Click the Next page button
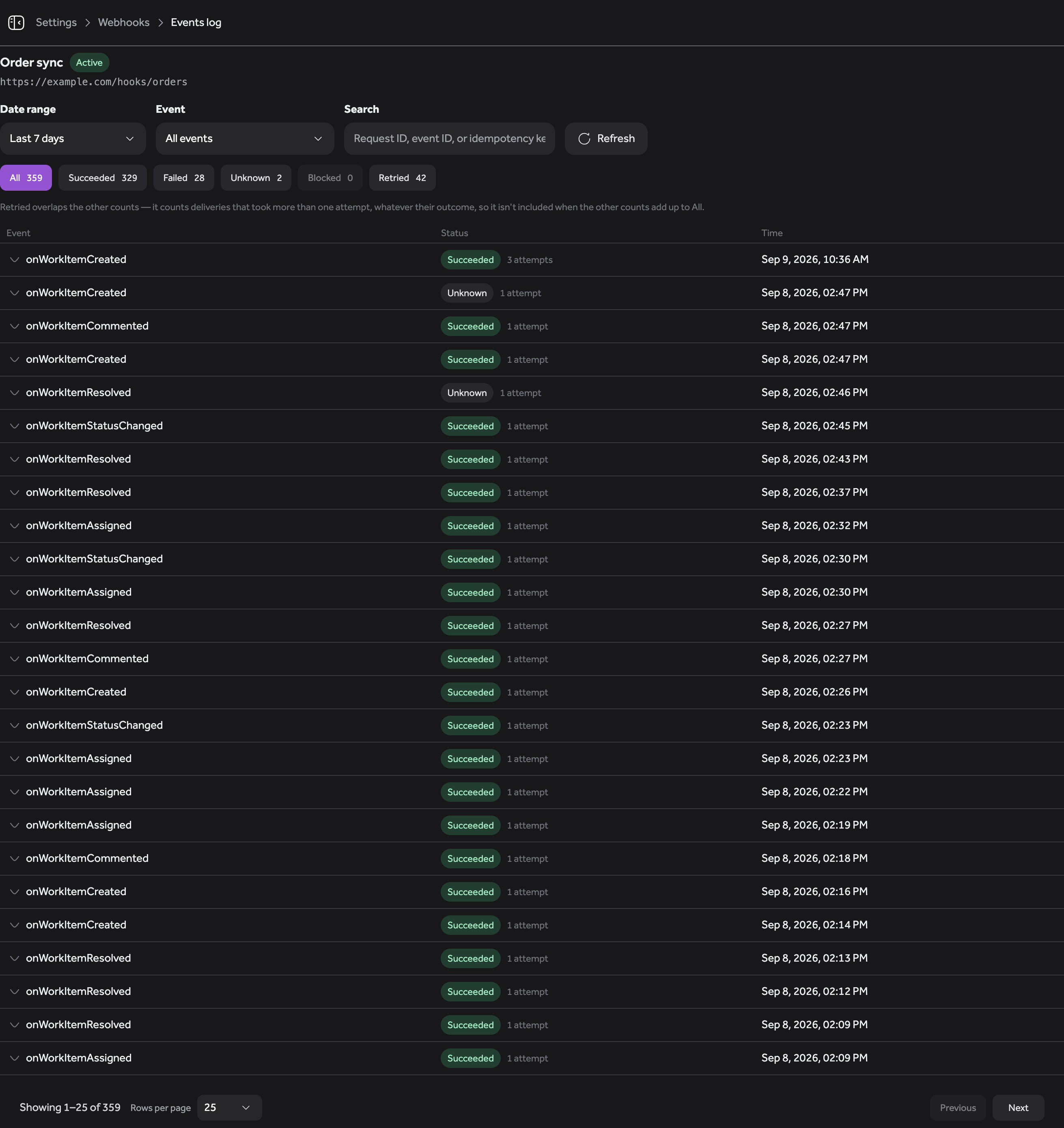This screenshot has height=1128, width=1064. point(1018,1108)
